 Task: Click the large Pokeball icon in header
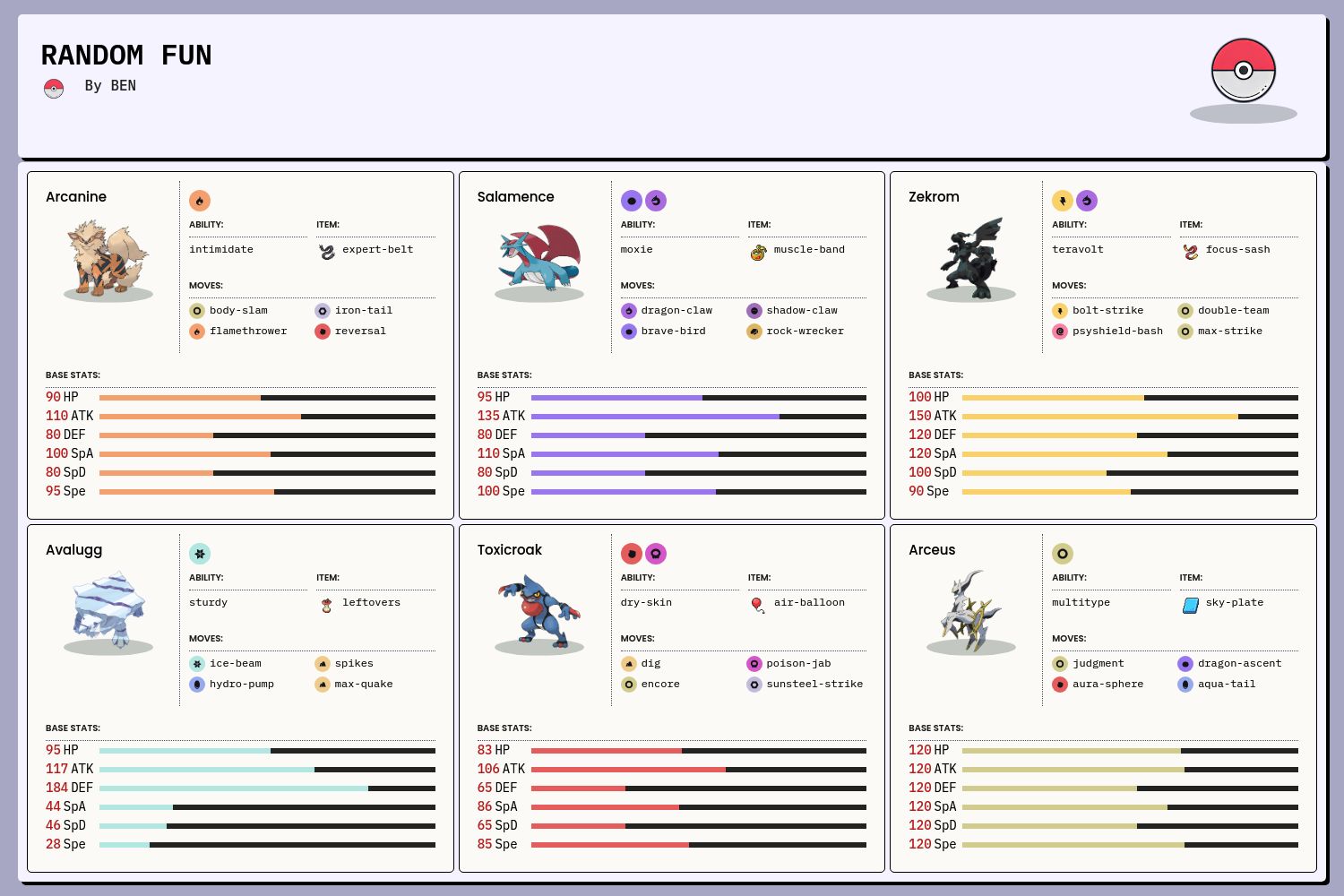(1243, 71)
